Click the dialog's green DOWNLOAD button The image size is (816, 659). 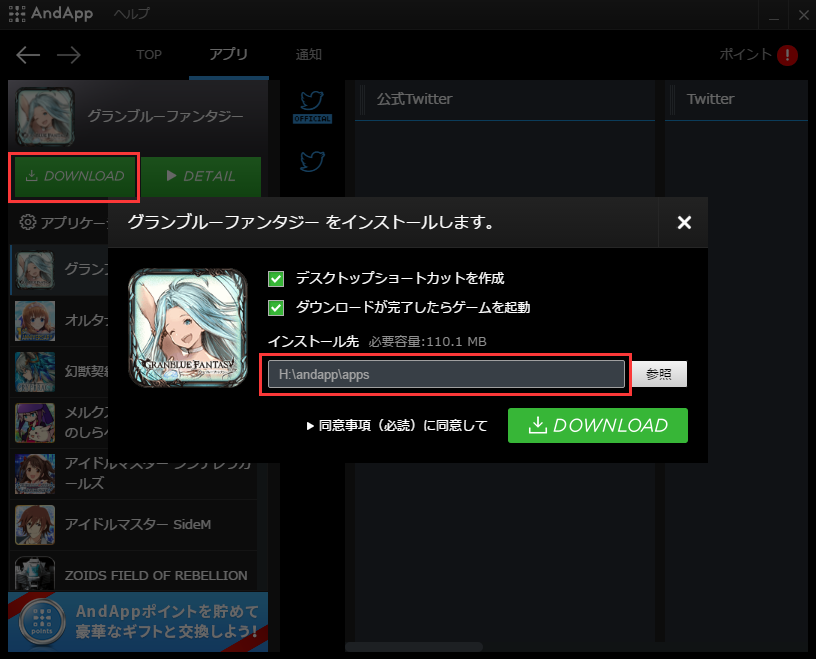[598, 426]
